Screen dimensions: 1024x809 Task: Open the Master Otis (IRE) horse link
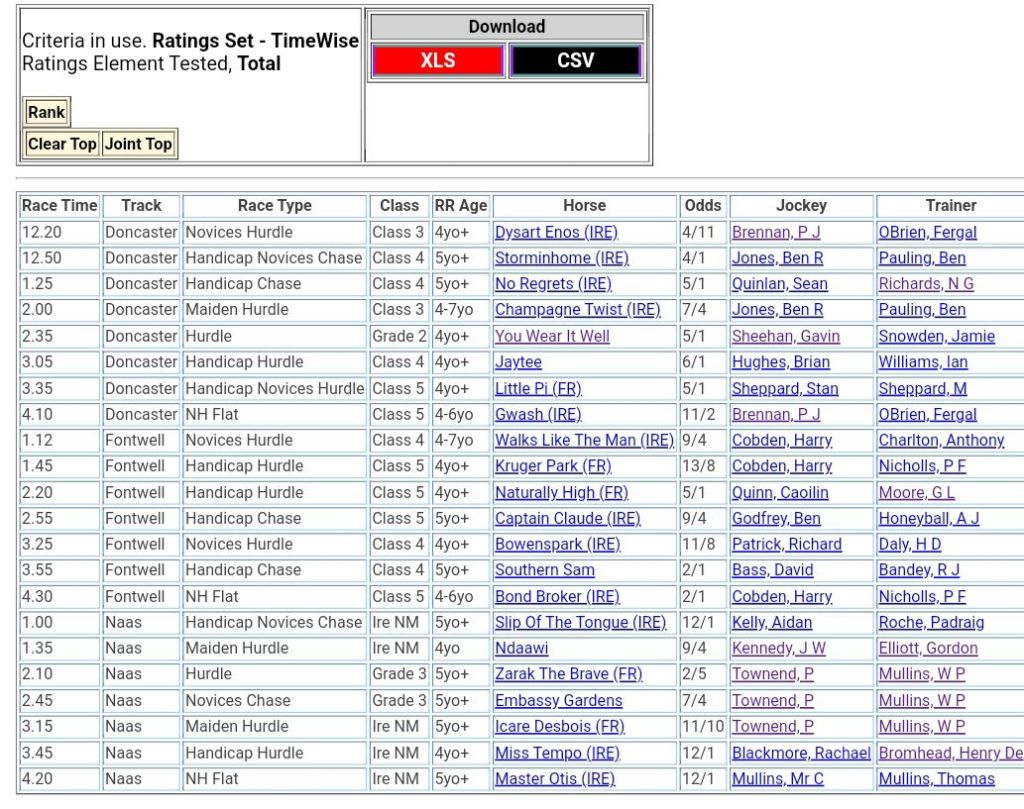pos(554,779)
